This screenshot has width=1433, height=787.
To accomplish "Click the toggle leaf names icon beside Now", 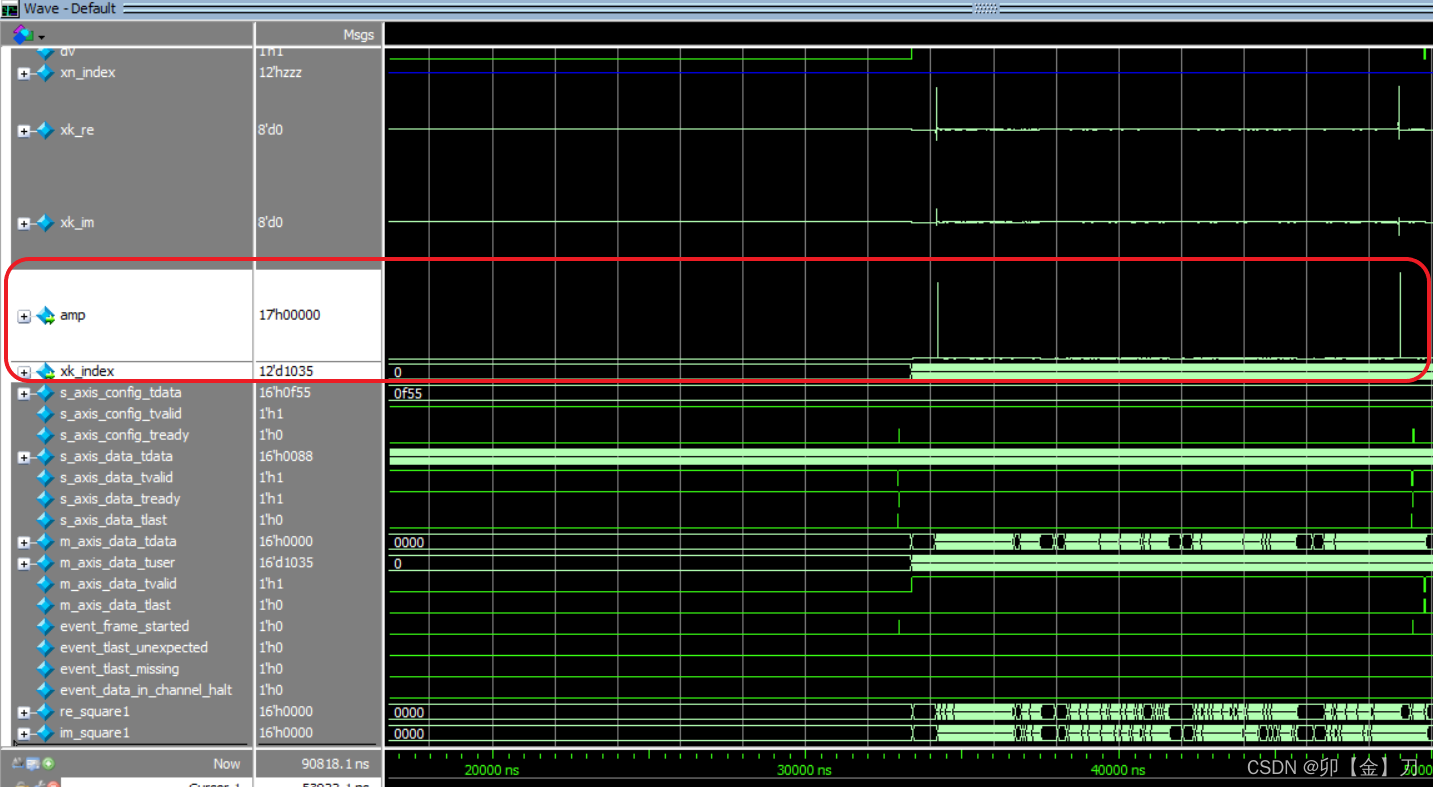I will [19, 763].
